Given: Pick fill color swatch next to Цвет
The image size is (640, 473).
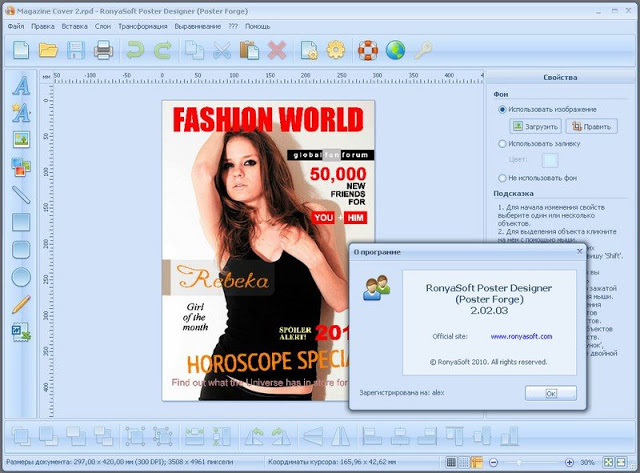Looking at the screenshot, I should 550,160.
